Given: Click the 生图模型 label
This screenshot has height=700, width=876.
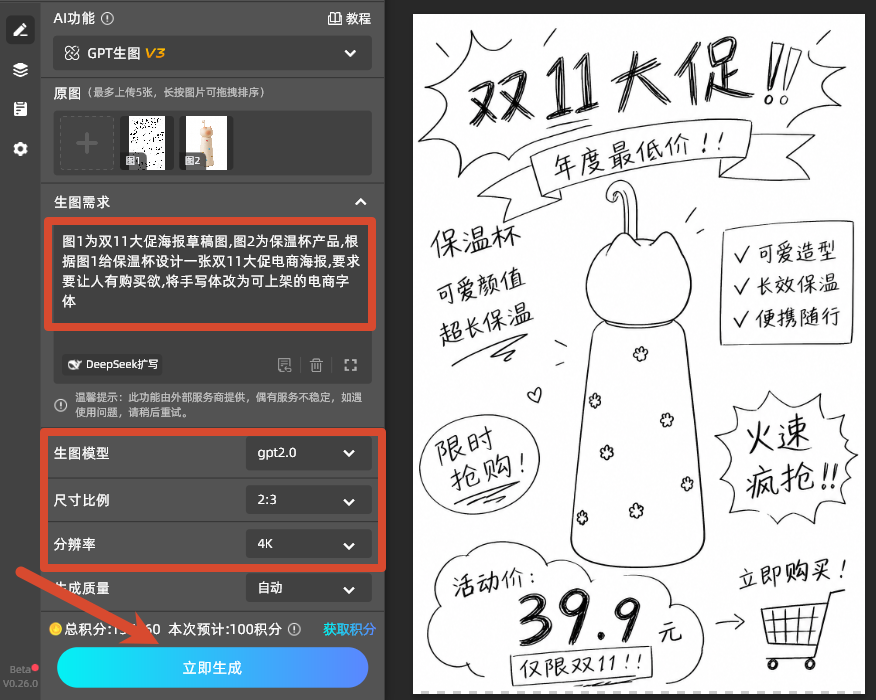Looking at the screenshot, I should point(81,453).
